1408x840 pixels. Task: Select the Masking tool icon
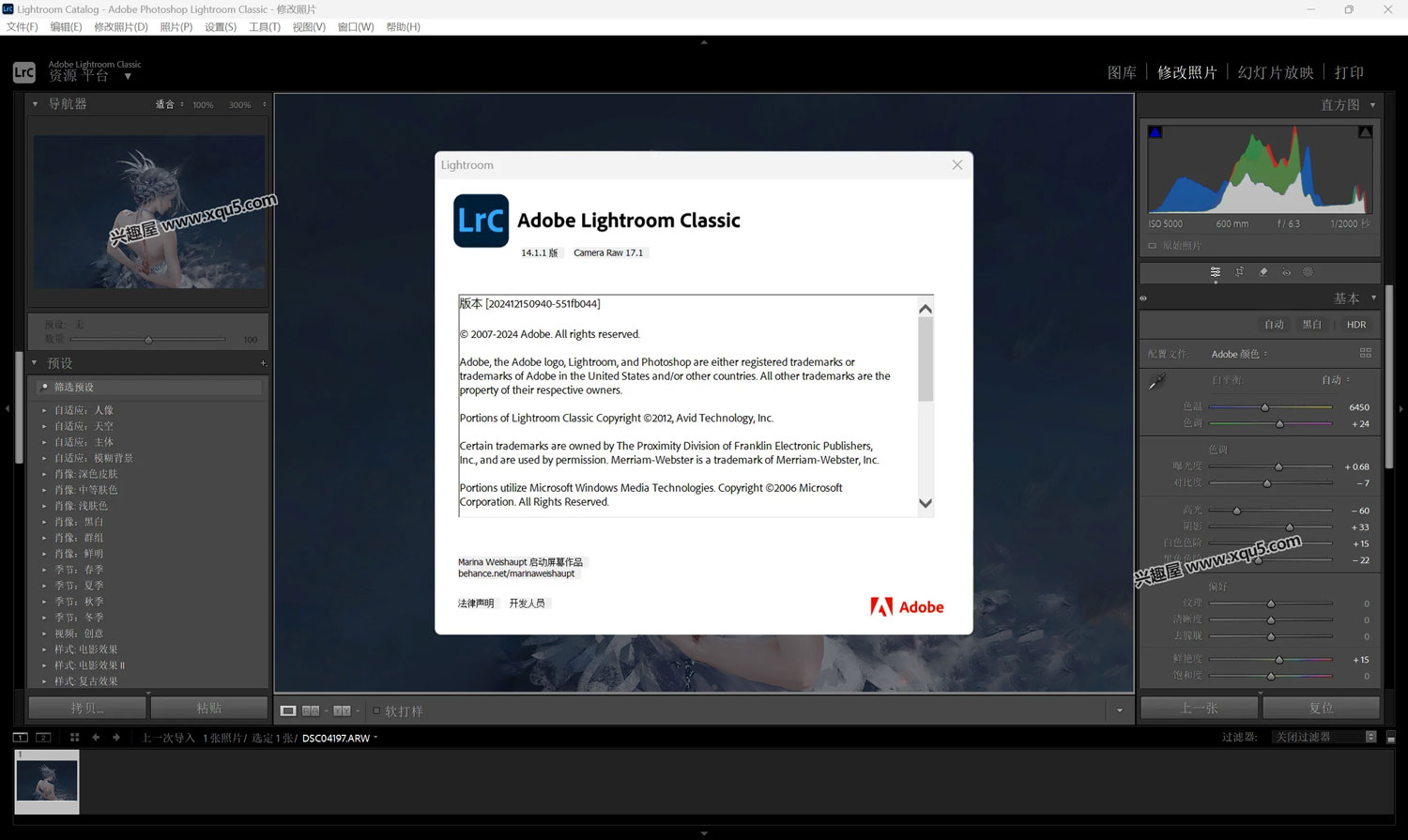click(x=1308, y=272)
